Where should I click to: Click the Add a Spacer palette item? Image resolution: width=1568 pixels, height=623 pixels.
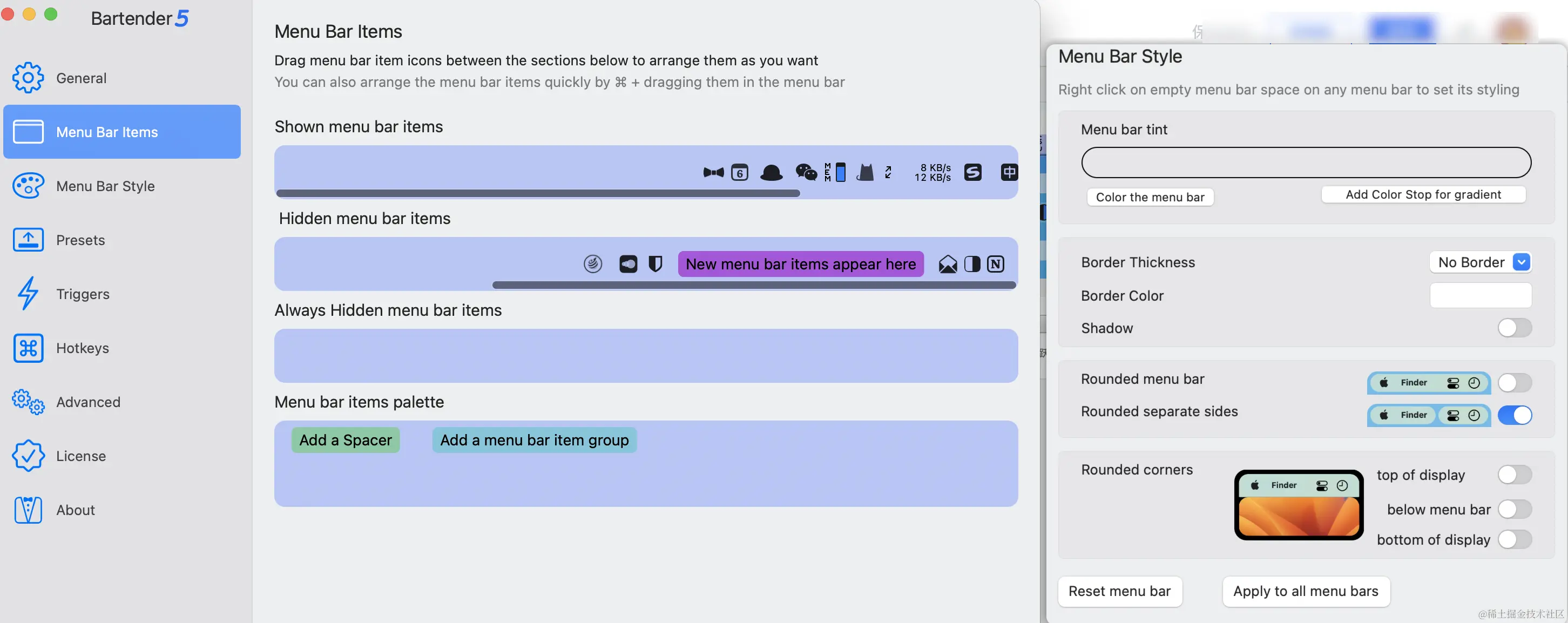tap(345, 439)
